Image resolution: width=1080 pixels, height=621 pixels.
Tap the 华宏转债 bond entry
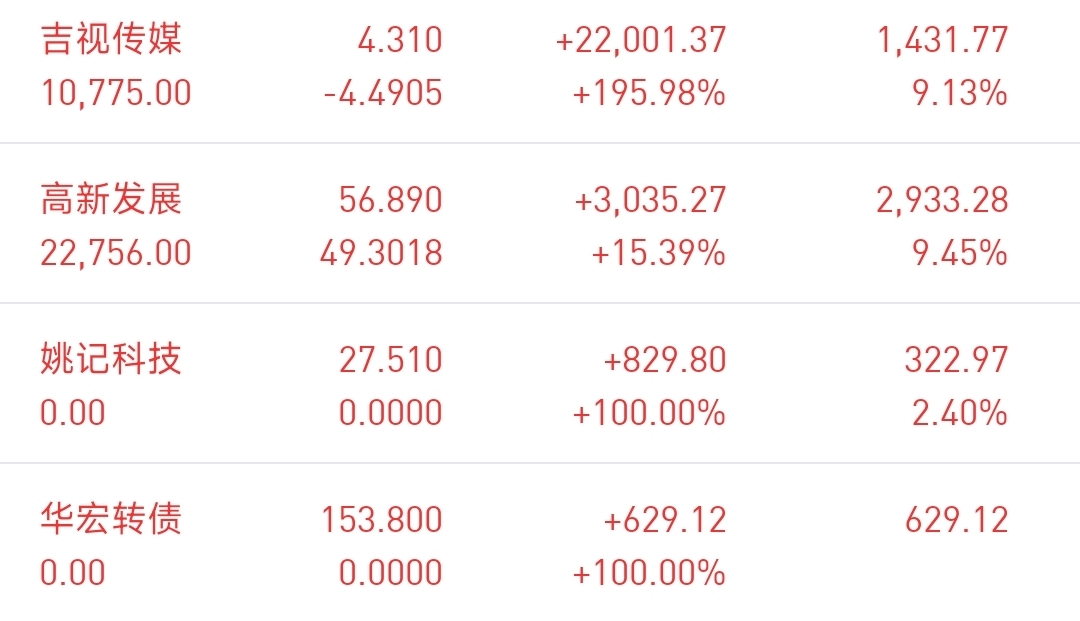(x=540, y=543)
